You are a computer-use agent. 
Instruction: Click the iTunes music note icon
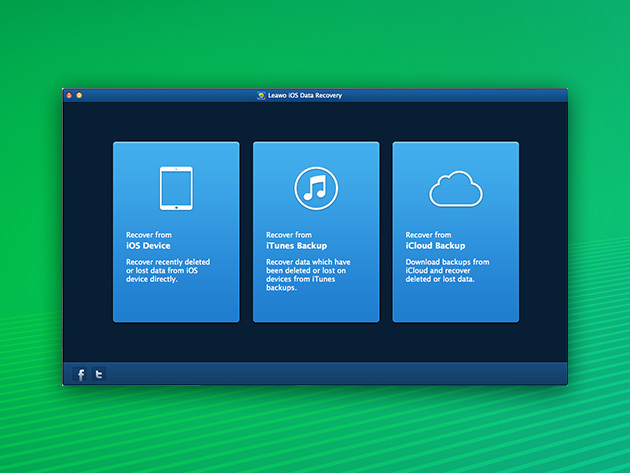tap(316, 188)
